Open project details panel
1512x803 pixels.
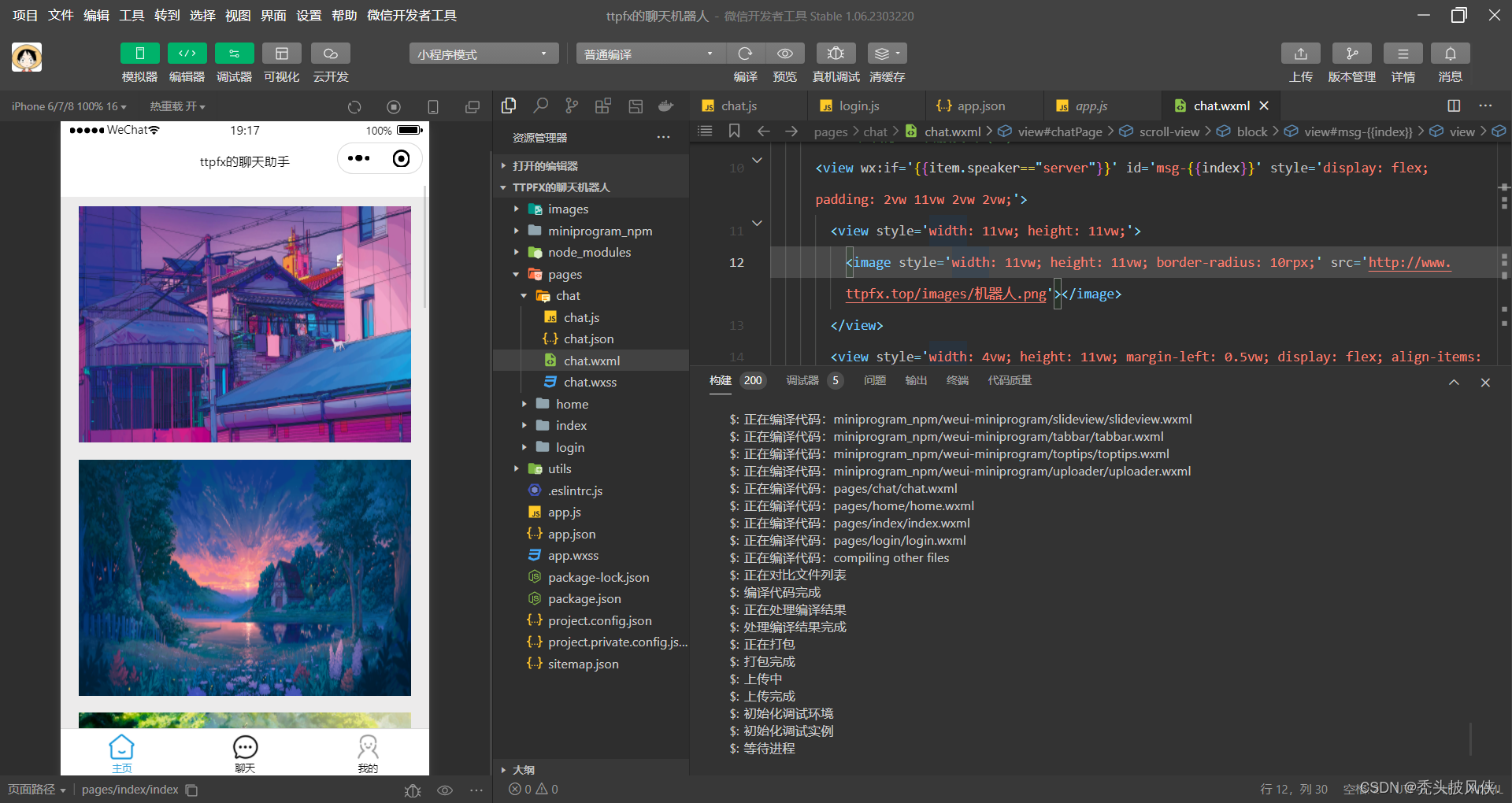tap(1403, 54)
